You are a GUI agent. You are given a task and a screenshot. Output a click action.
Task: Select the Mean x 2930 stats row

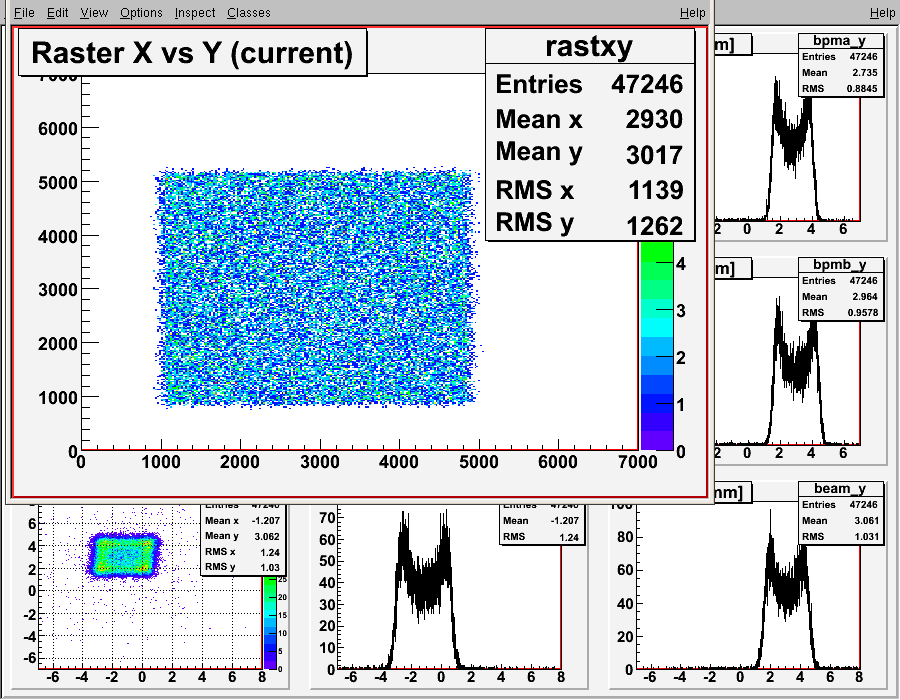589,119
